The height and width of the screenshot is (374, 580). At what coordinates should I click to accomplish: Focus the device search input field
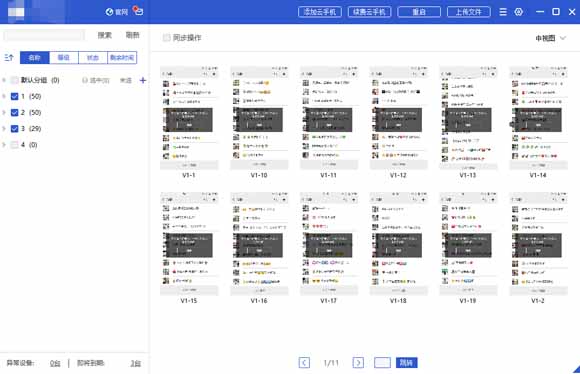click(44, 35)
